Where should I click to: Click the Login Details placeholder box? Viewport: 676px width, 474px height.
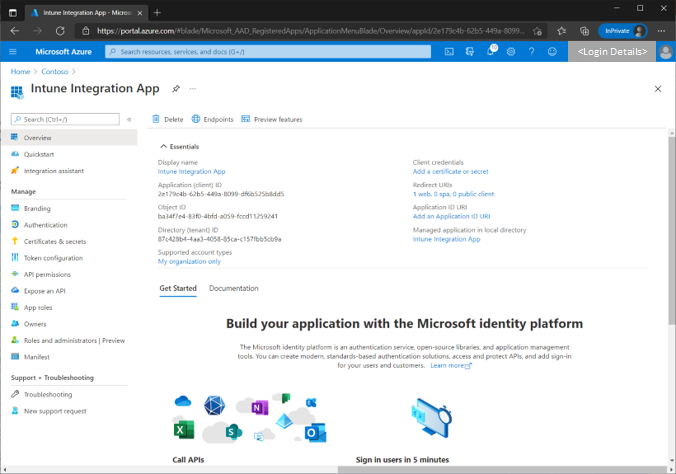[612, 52]
